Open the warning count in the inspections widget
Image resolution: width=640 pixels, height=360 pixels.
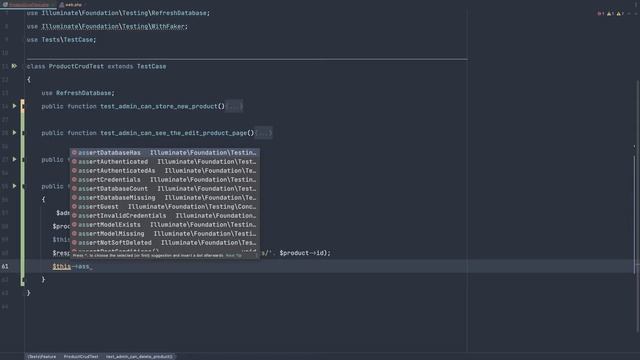click(611, 13)
